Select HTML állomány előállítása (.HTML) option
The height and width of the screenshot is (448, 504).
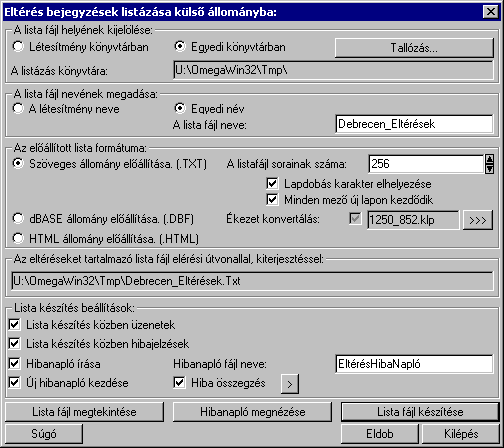click(18, 238)
